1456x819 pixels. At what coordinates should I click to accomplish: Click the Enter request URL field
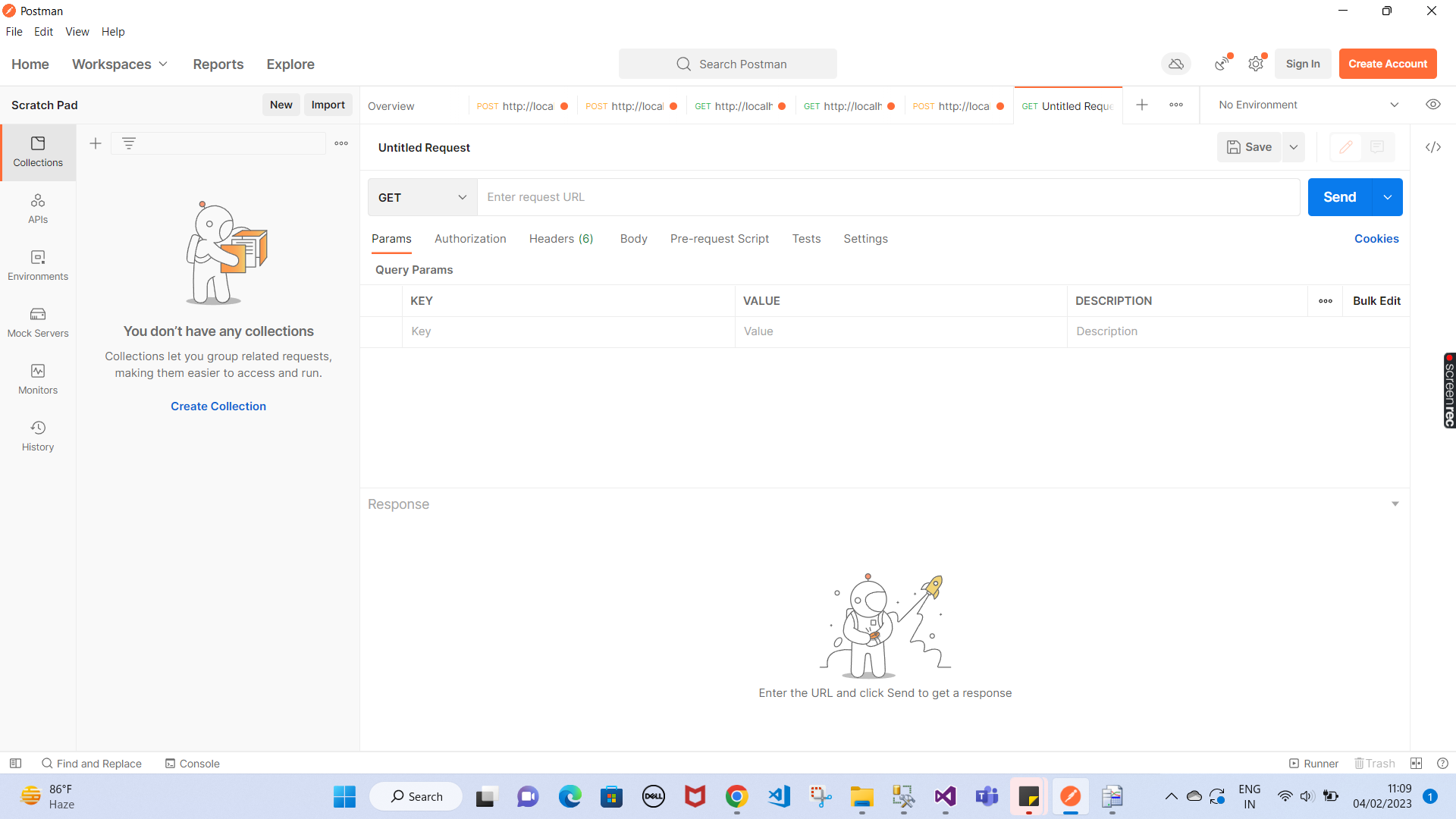pyautogui.click(x=887, y=197)
